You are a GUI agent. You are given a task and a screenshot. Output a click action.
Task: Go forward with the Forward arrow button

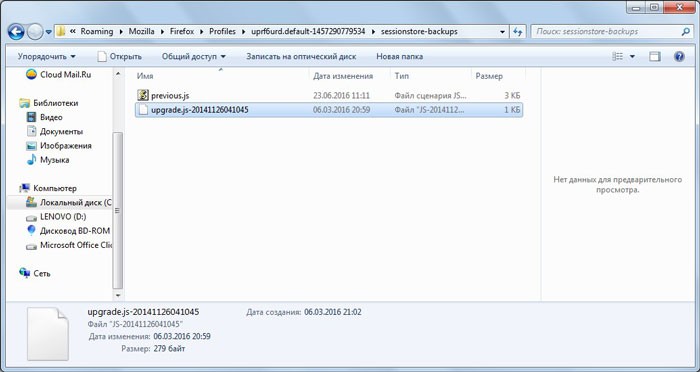(35, 32)
